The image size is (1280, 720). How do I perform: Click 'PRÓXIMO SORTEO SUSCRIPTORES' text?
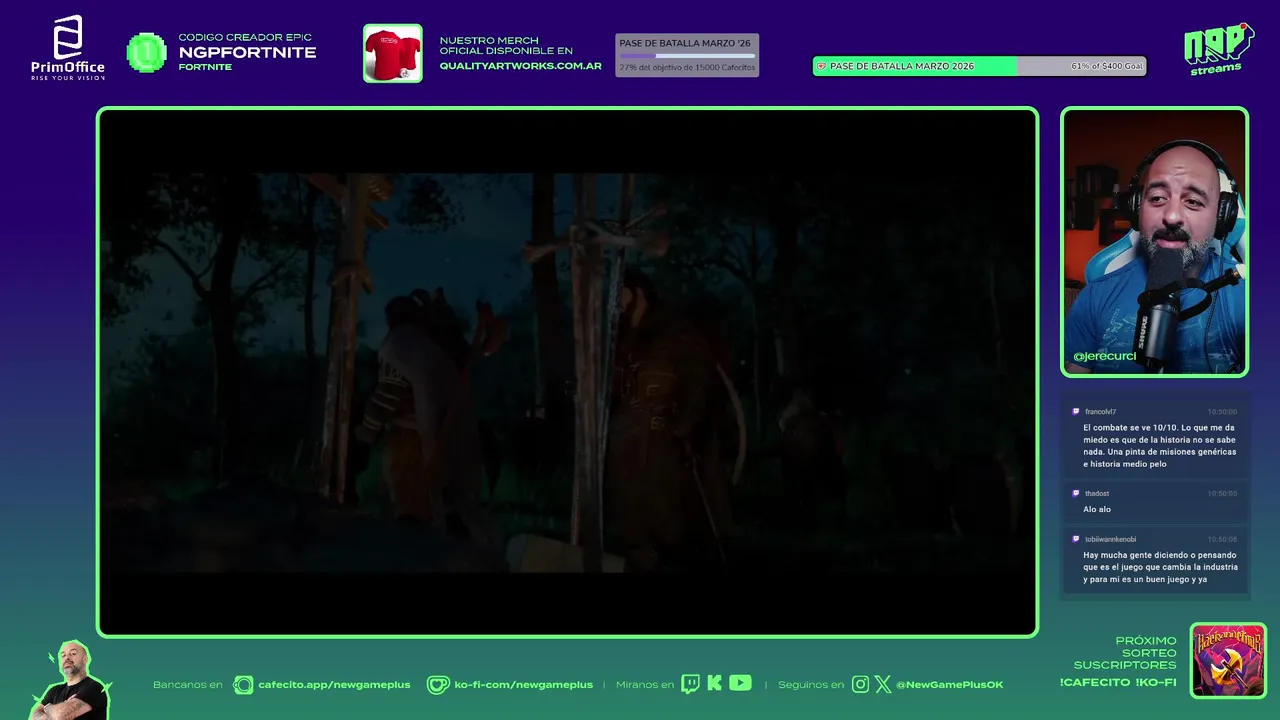click(1125, 653)
